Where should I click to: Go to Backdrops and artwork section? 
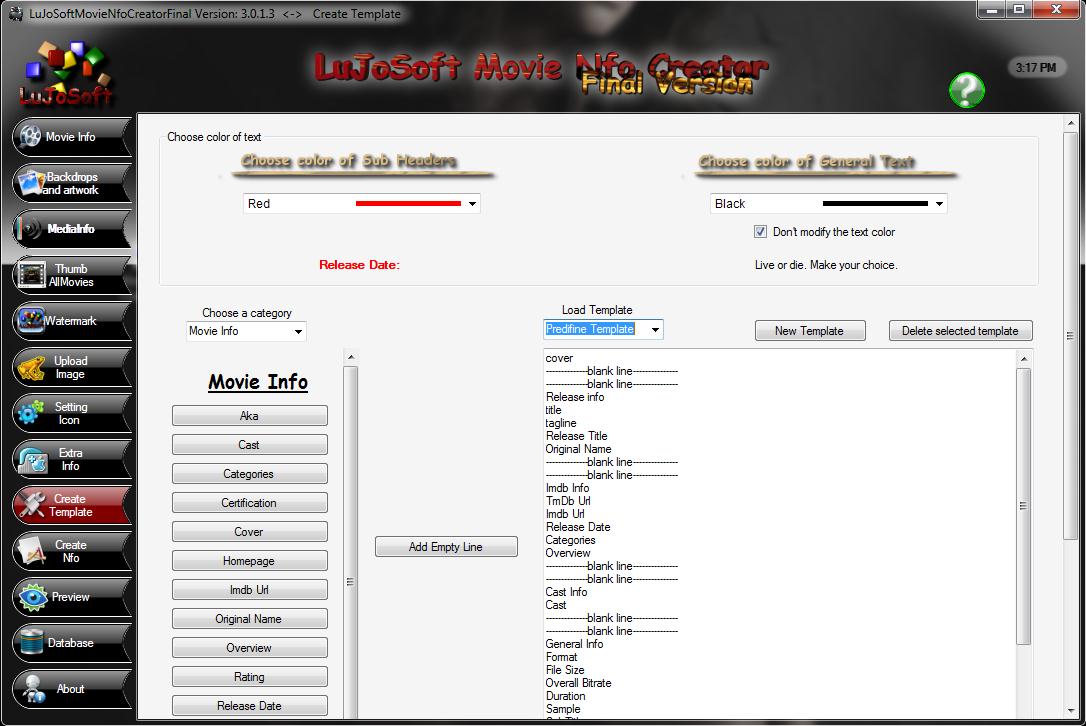[71, 183]
